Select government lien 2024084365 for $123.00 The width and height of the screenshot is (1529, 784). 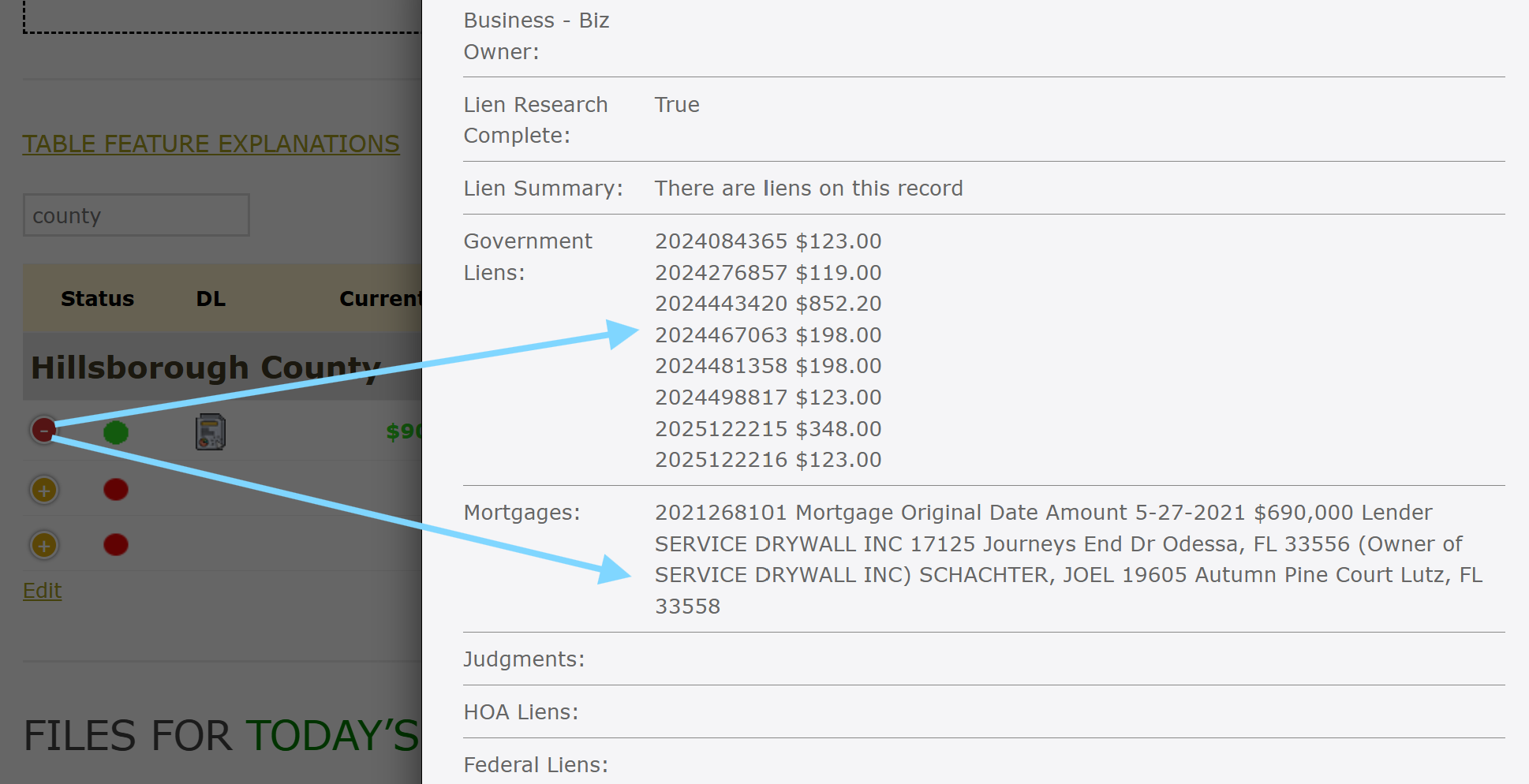click(x=768, y=241)
